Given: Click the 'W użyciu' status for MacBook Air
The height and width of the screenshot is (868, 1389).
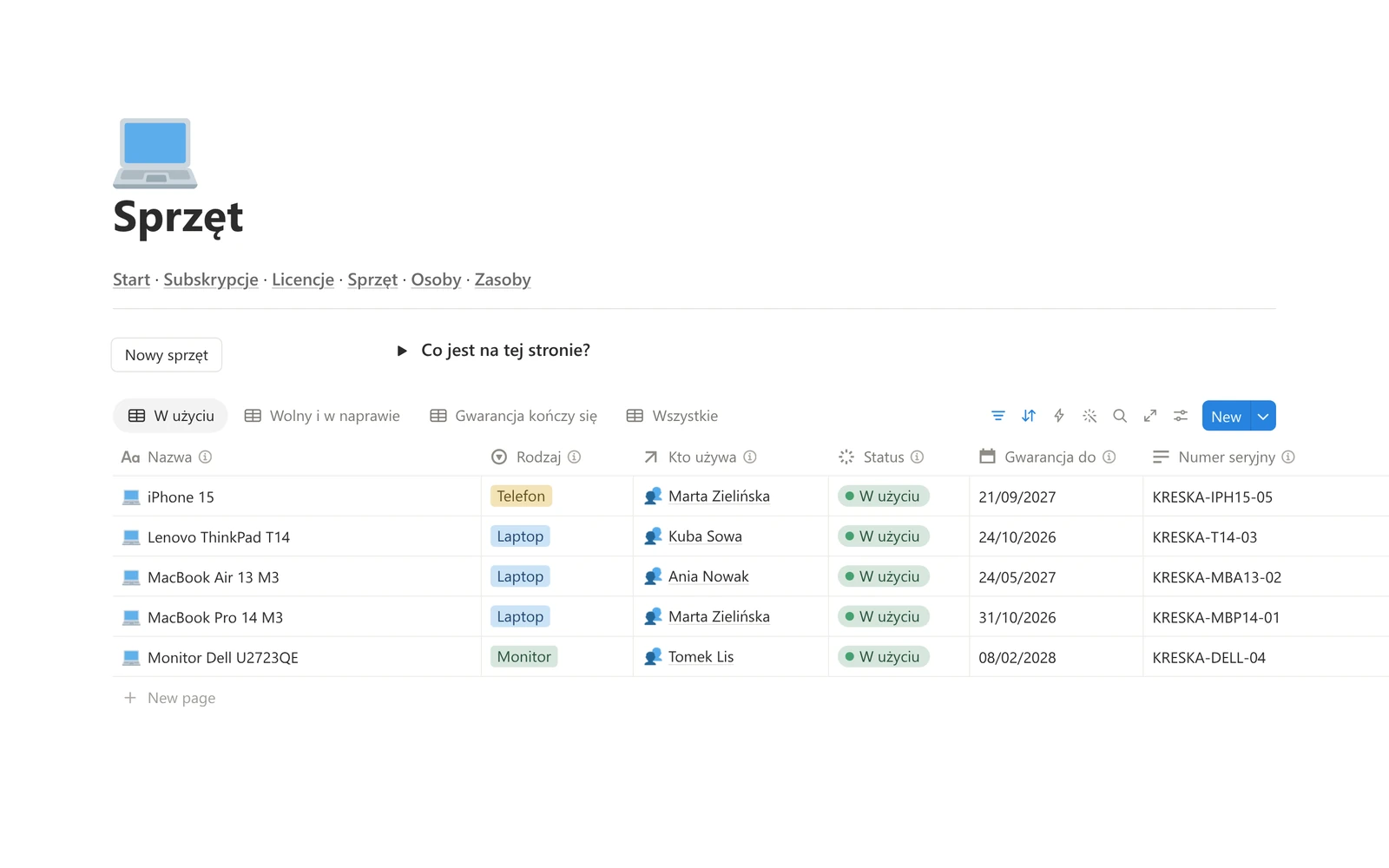Looking at the screenshot, I should click(x=883, y=576).
